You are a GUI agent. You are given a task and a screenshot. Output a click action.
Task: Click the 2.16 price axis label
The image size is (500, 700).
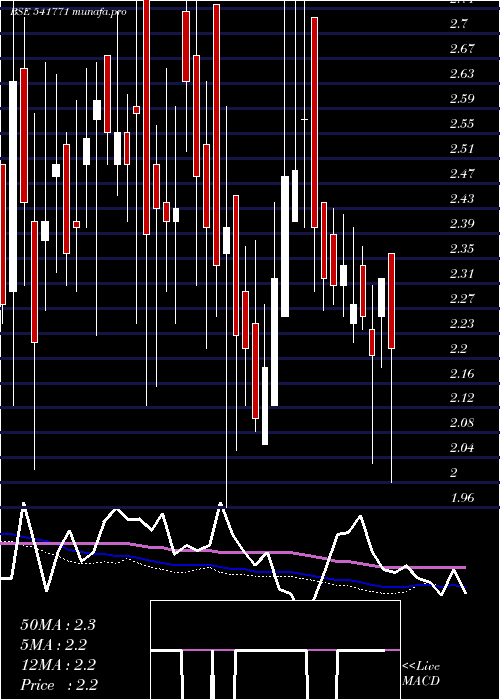tap(462, 373)
